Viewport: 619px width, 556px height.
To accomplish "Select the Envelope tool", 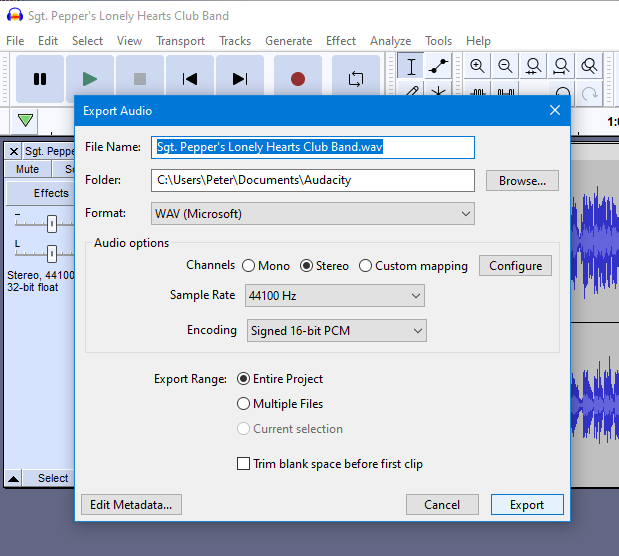I will (439, 66).
